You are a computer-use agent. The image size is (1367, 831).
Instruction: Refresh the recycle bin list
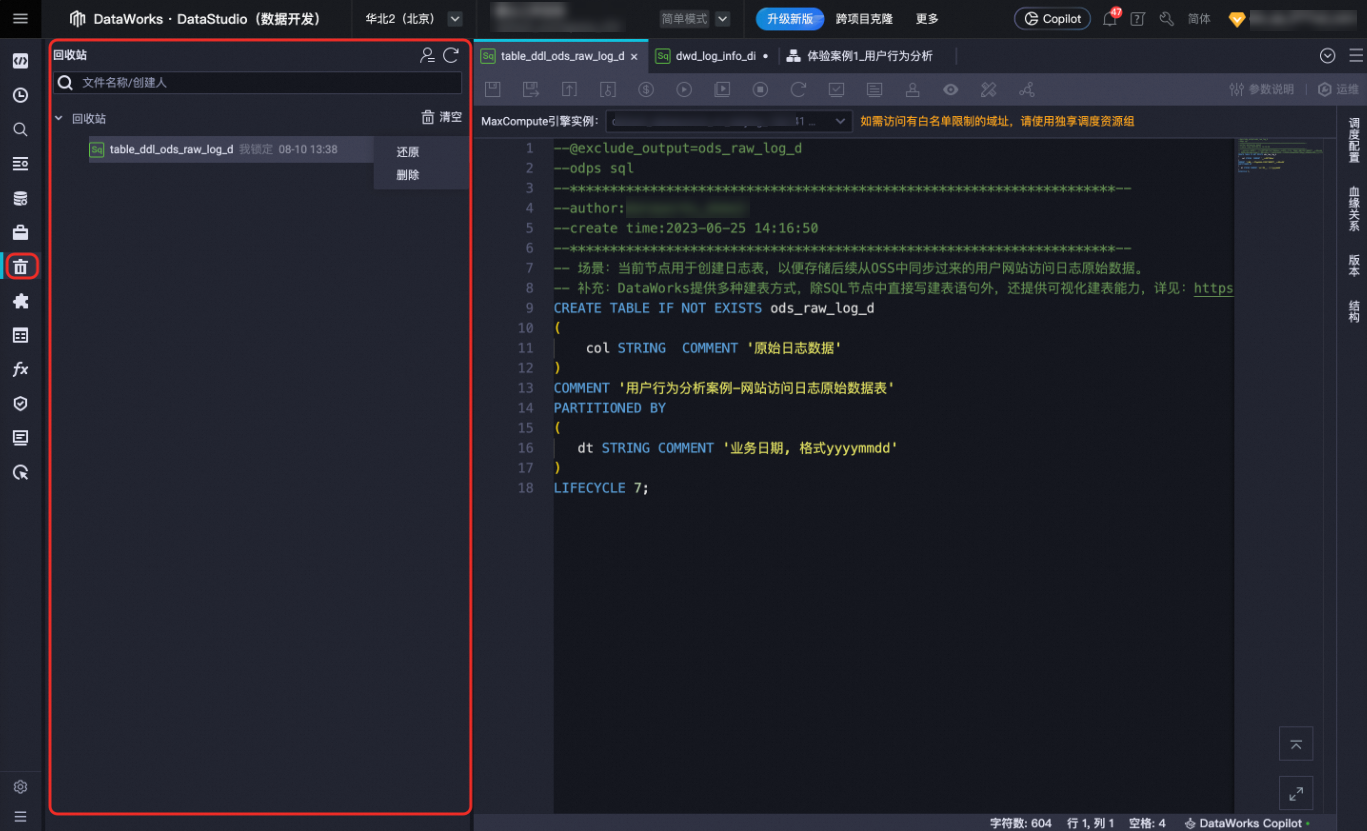pyautogui.click(x=451, y=55)
